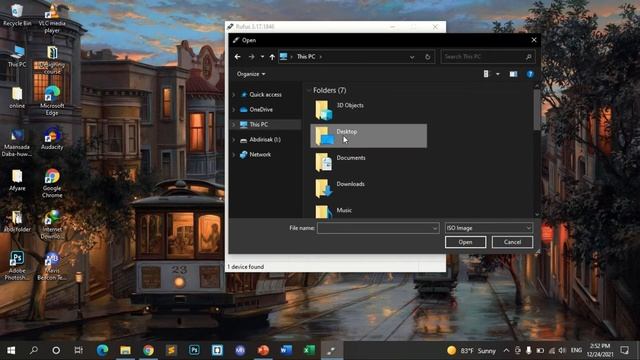Close the Open dialog
The image size is (640, 360).
point(534,40)
